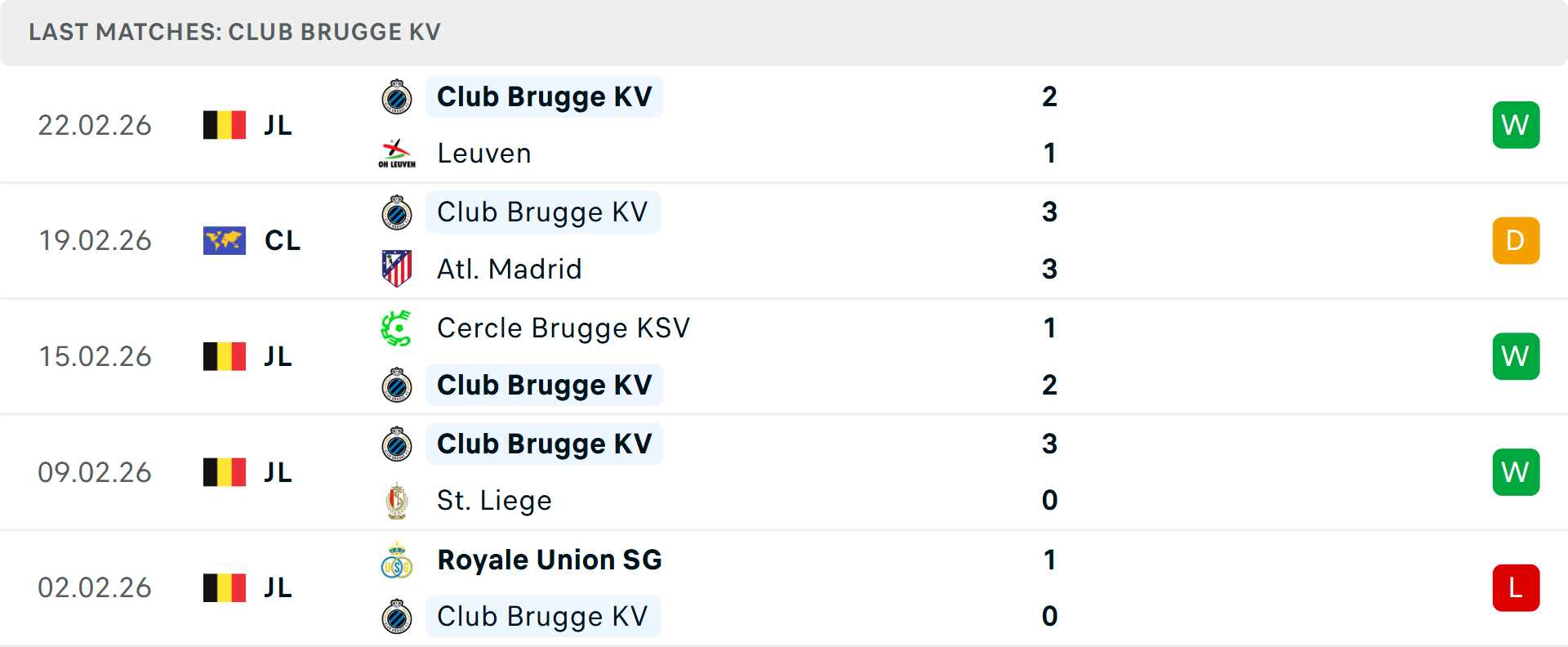Open the Club Brugge KV team page link
Image resolution: width=1568 pixels, height=647 pixels.
(545, 96)
